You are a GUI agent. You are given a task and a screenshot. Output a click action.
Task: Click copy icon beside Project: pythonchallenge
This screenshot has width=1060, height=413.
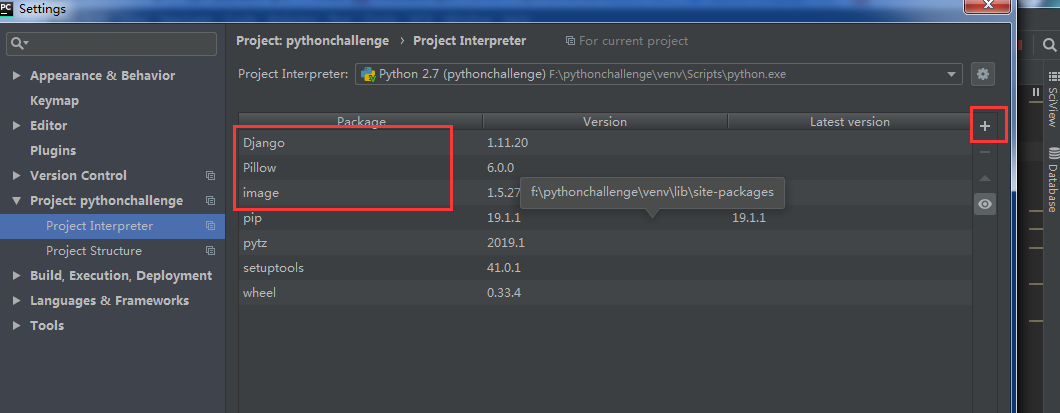click(210, 201)
